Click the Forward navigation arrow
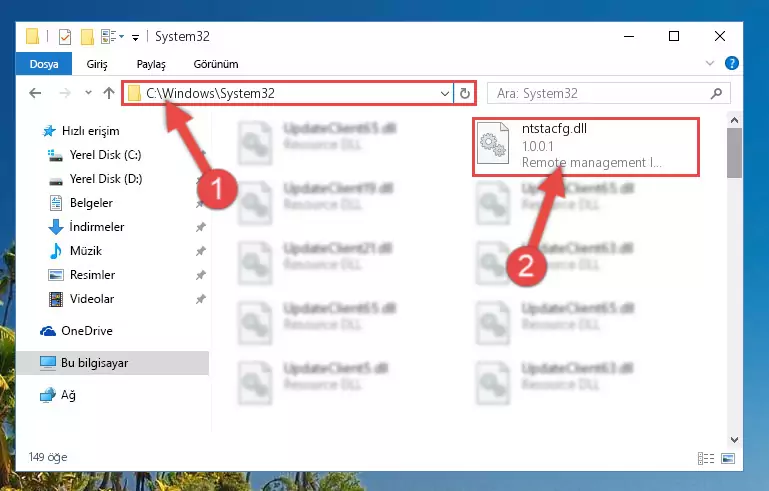The height and width of the screenshot is (491, 769). tap(65, 93)
